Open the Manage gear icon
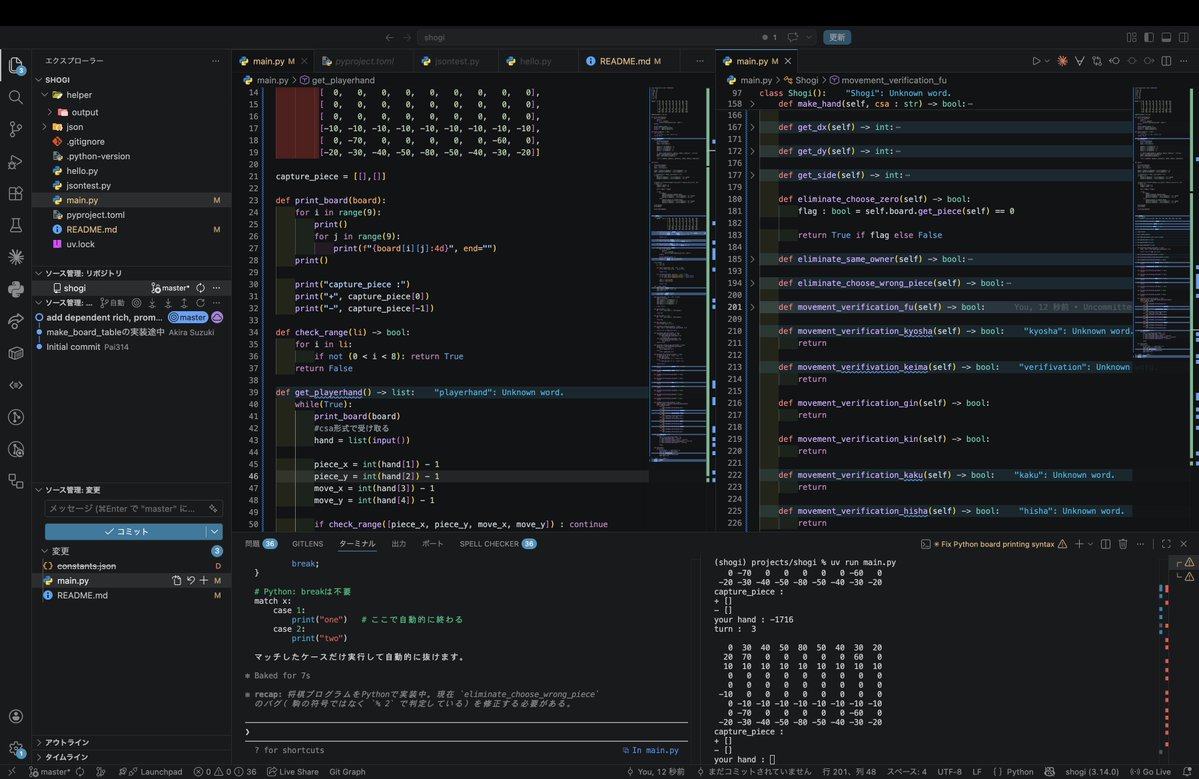The image size is (1199, 779). [x=15, y=748]
